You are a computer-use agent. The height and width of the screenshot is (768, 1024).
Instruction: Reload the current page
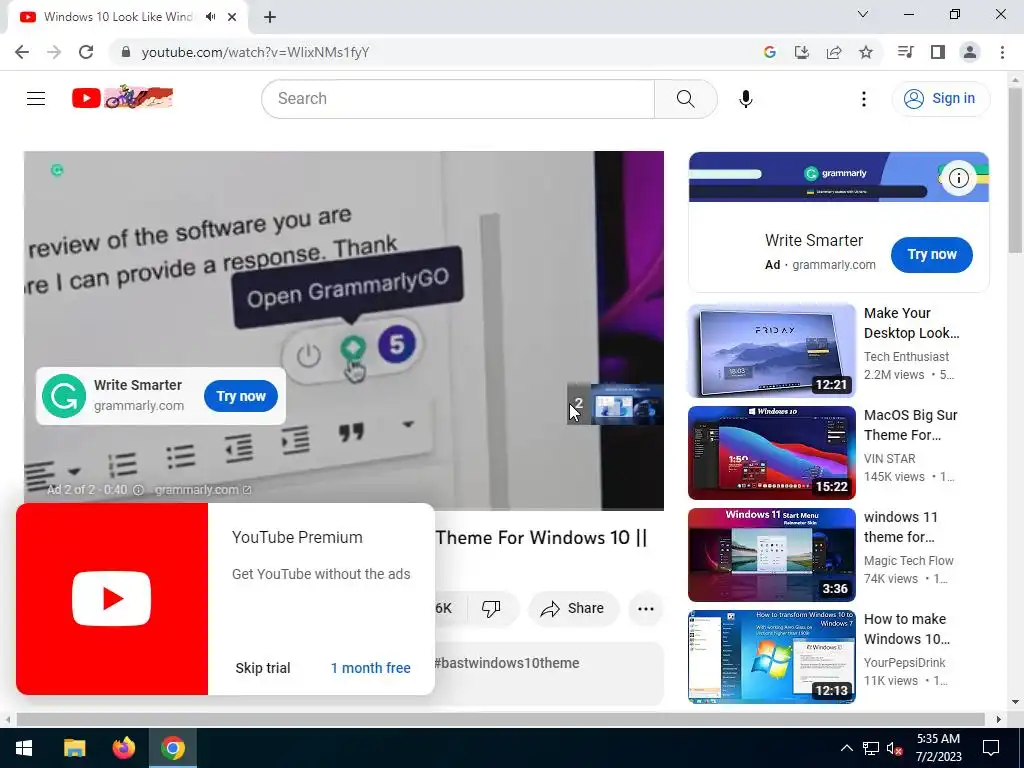coord(86,52)
